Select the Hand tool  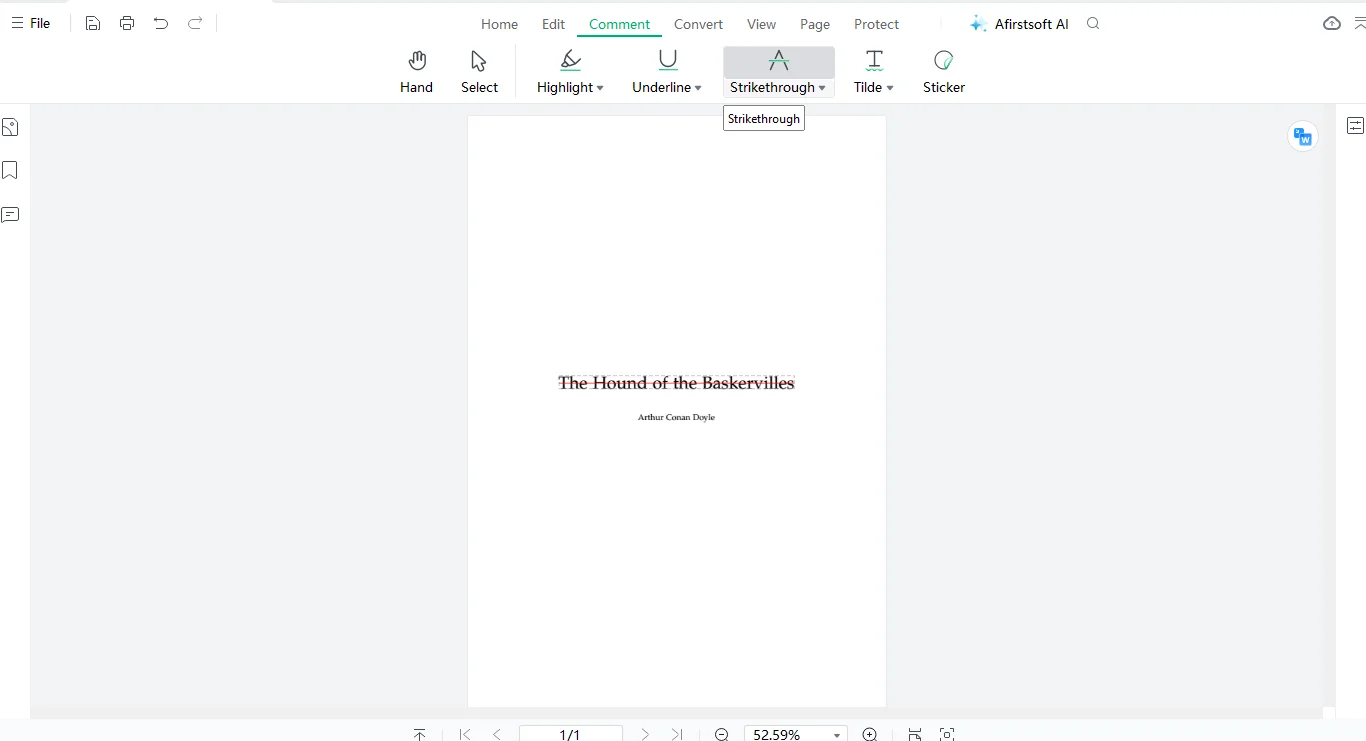pos(417,71)
